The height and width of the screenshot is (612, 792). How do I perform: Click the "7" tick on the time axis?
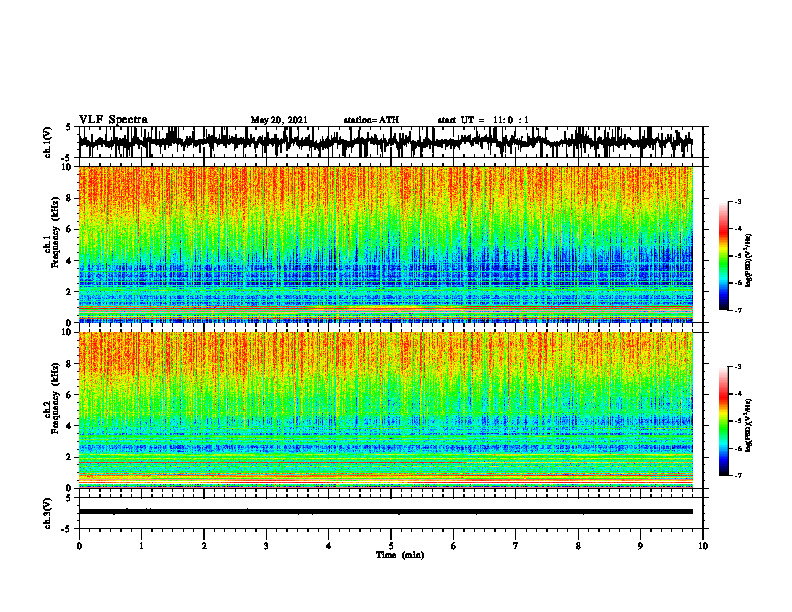coord(516,546)
